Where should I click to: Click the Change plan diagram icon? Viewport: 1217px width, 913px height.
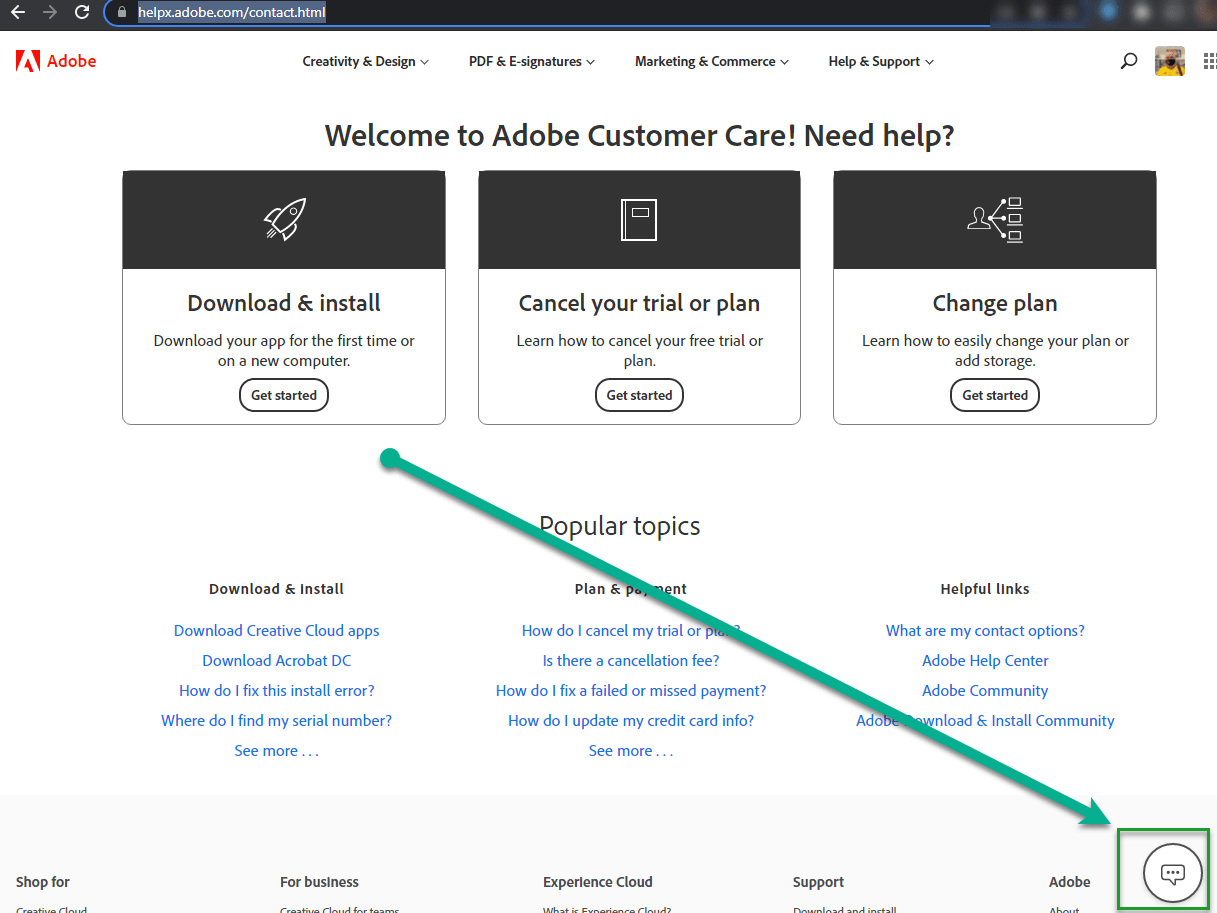(x=993, y=218)
